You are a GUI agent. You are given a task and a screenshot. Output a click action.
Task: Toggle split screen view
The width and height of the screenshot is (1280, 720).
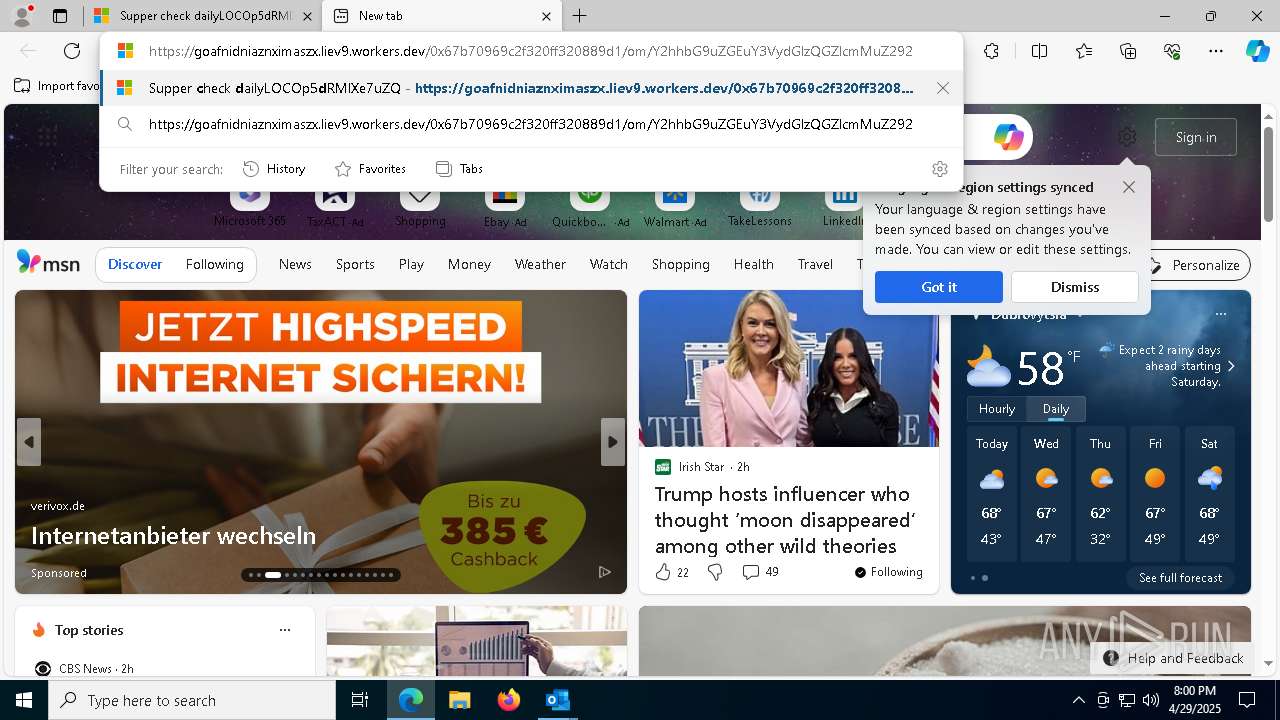(1039, 51)
